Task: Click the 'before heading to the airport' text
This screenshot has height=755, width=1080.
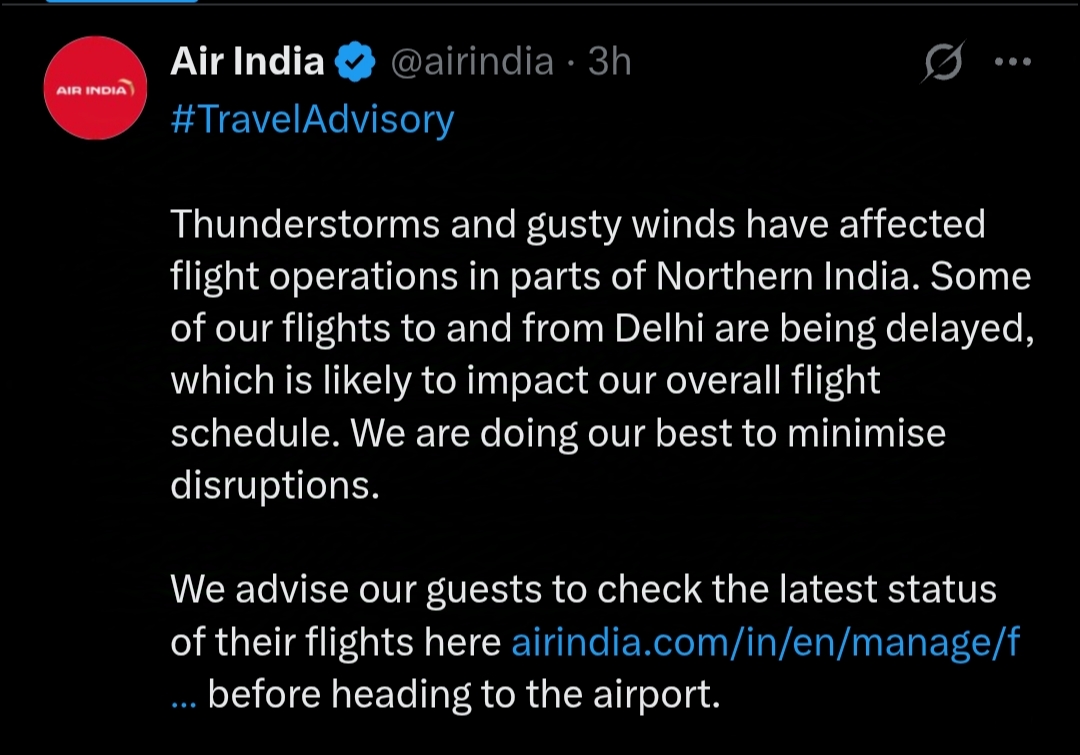Action: 464,694
